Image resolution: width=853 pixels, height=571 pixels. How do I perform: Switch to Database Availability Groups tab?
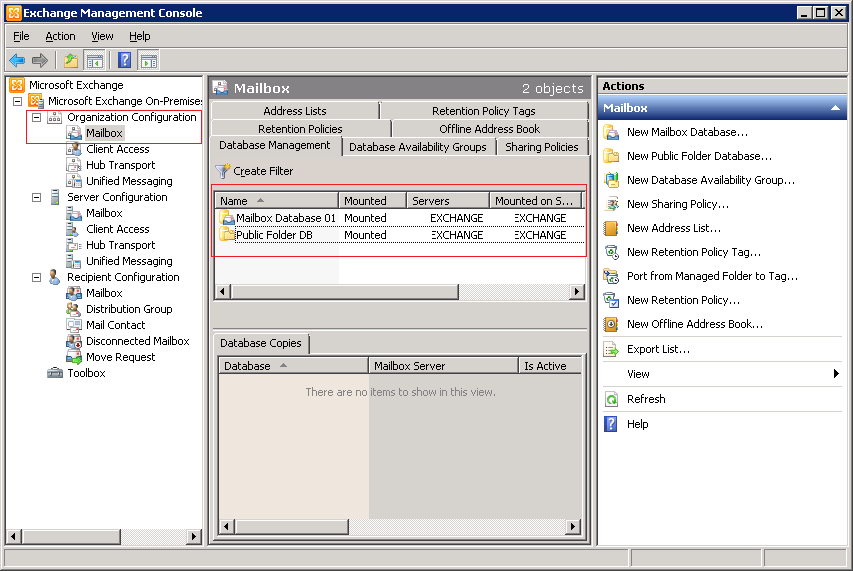tap(418, 147)
